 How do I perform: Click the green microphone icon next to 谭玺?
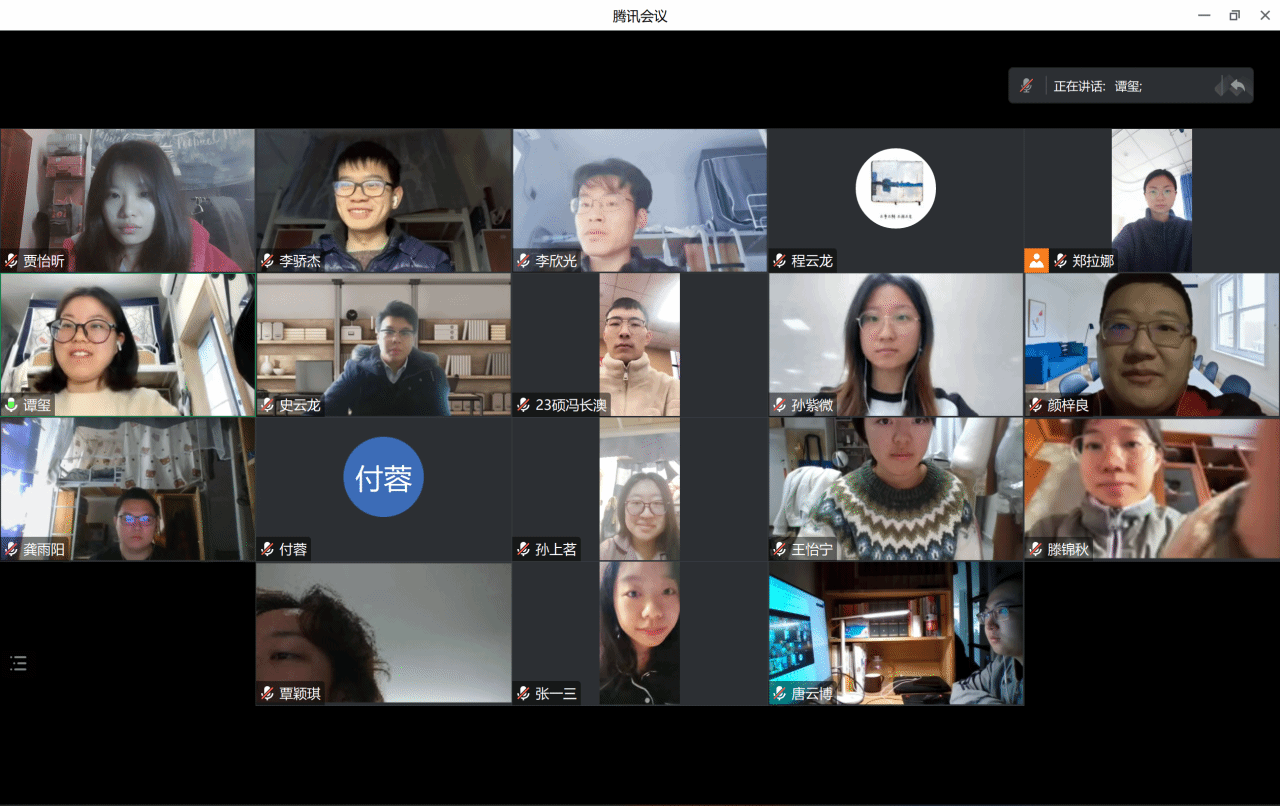click(x=12, y=405)
